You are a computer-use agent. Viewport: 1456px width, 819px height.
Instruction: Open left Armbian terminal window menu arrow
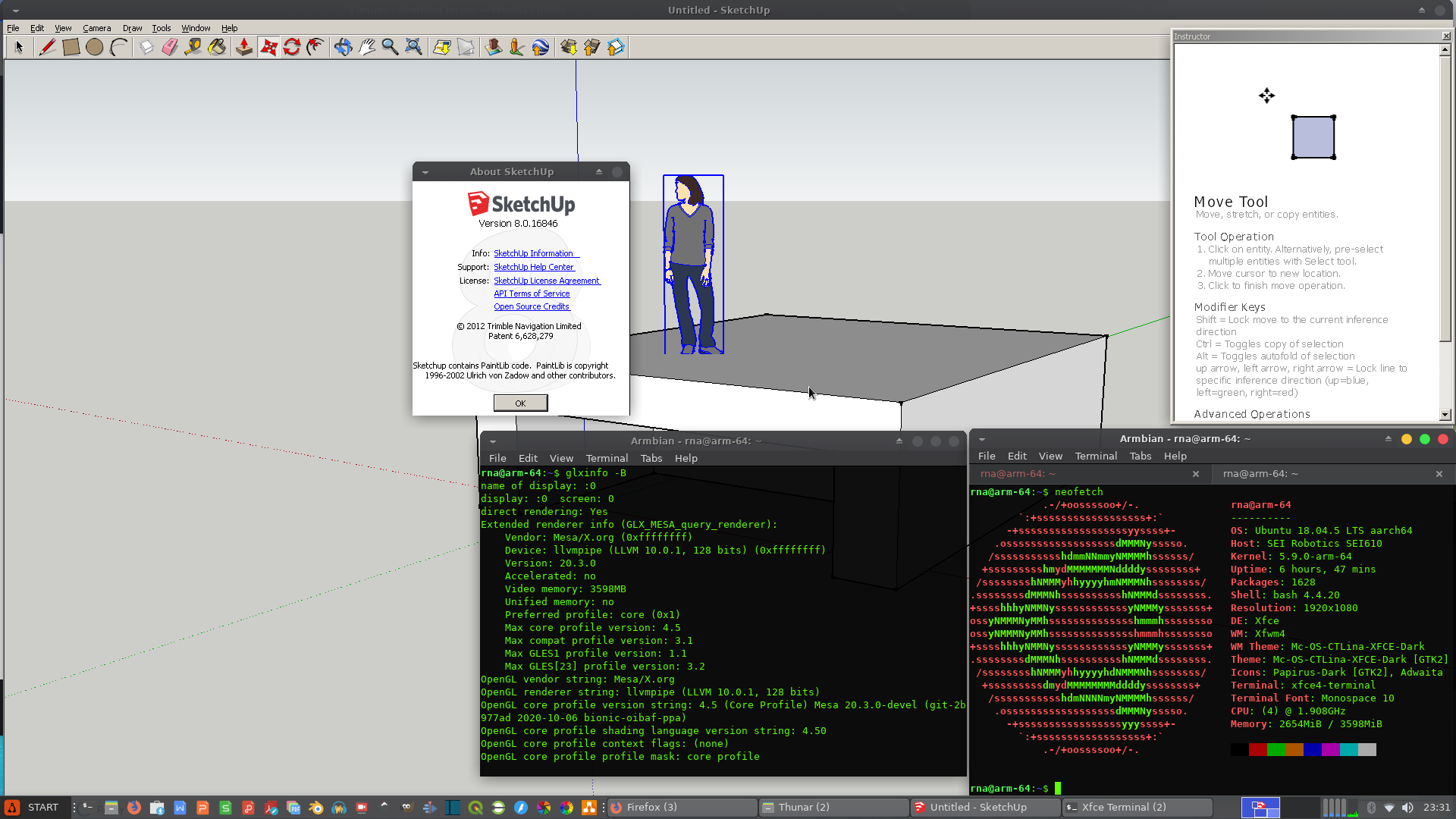[493, 441]
